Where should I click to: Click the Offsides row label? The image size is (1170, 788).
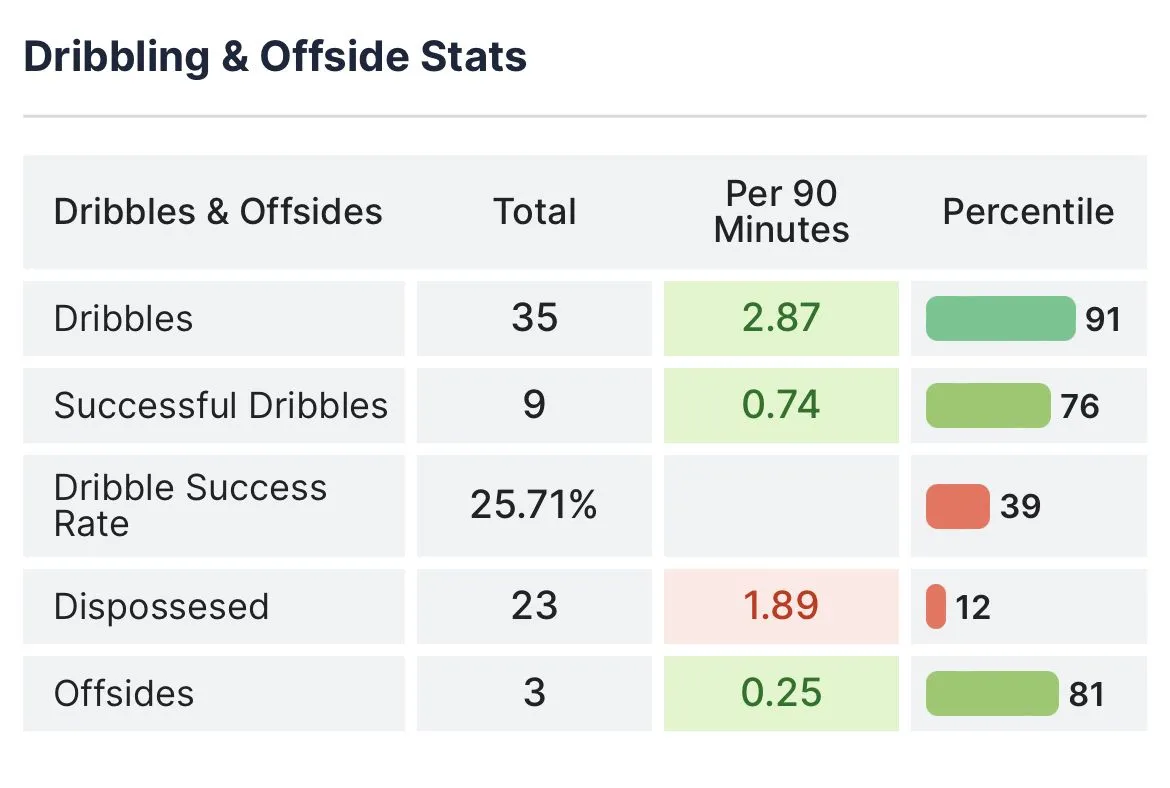click(124, 694)
